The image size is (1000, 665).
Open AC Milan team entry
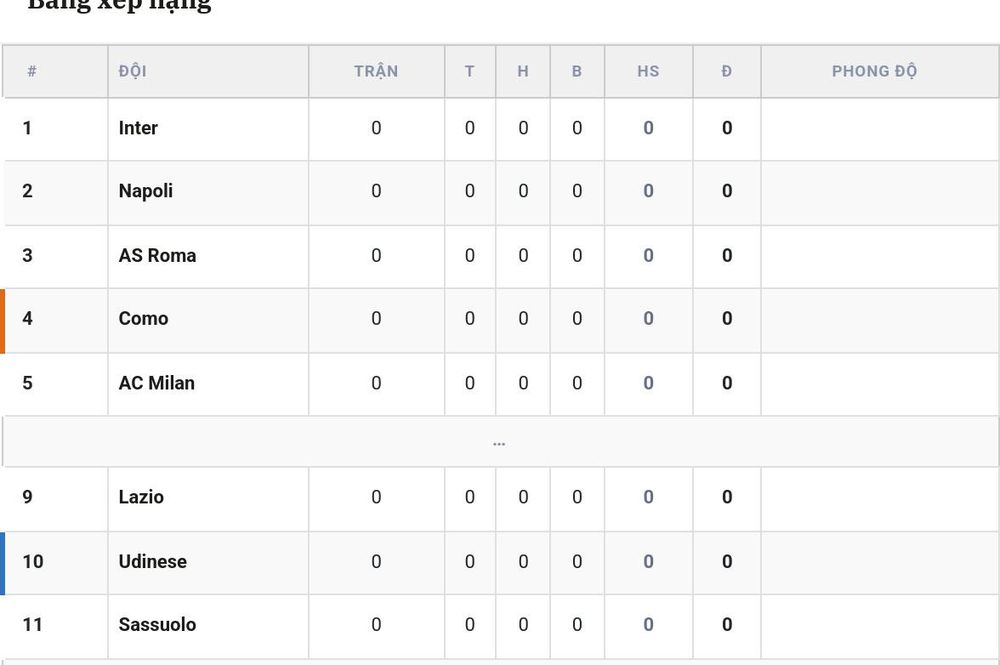(156, 383)
